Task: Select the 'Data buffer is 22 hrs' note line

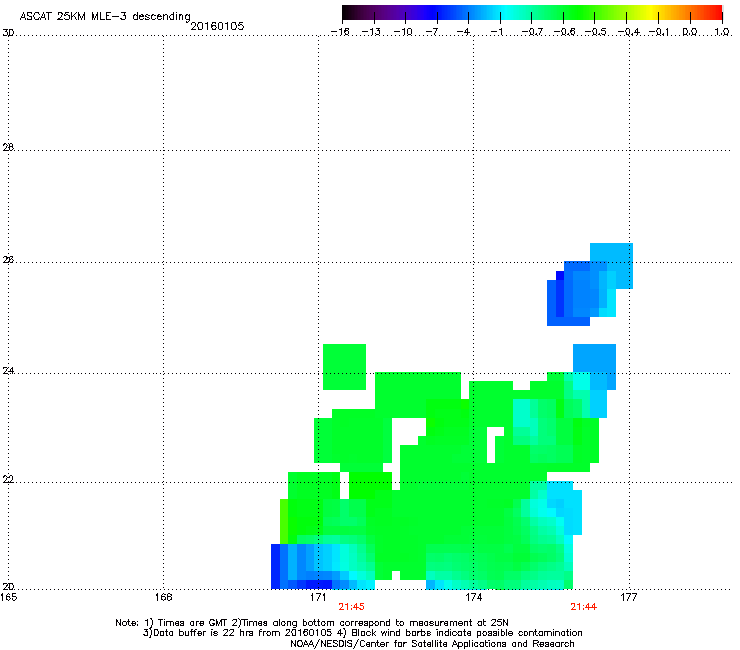Action: (x=362, y=633)
